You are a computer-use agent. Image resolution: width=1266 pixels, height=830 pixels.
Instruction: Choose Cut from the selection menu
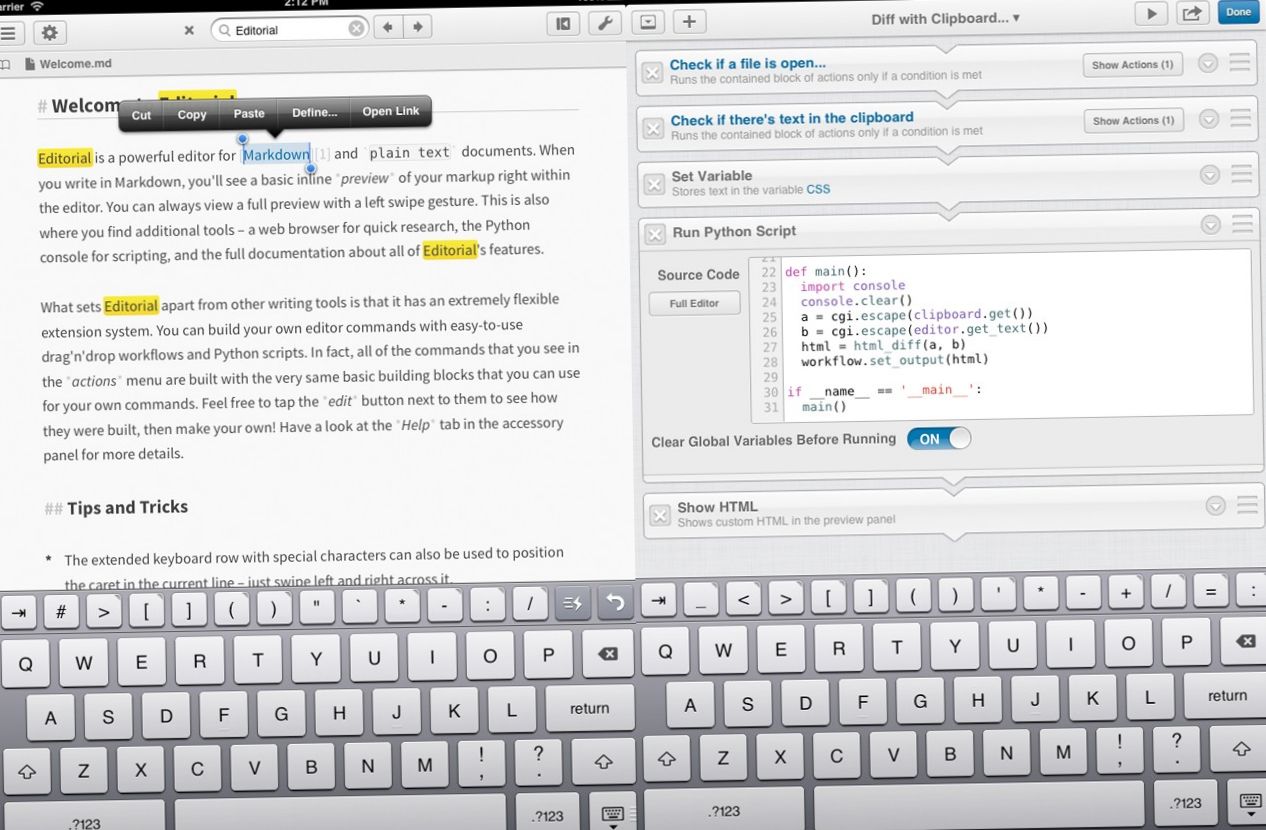141,115
